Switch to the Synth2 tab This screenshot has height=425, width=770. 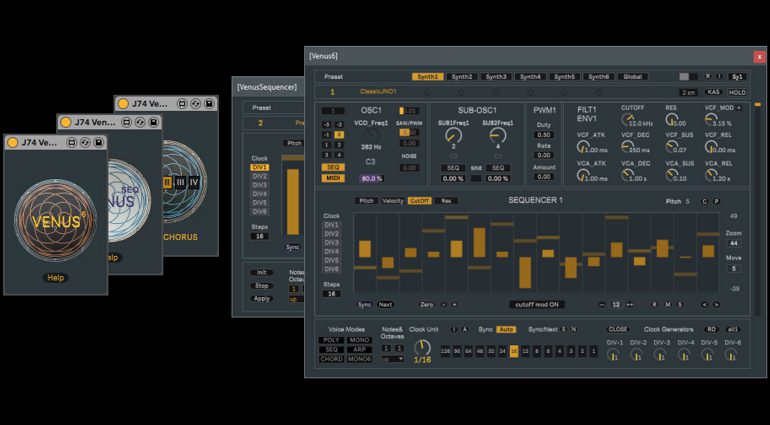tap(462, 76)
